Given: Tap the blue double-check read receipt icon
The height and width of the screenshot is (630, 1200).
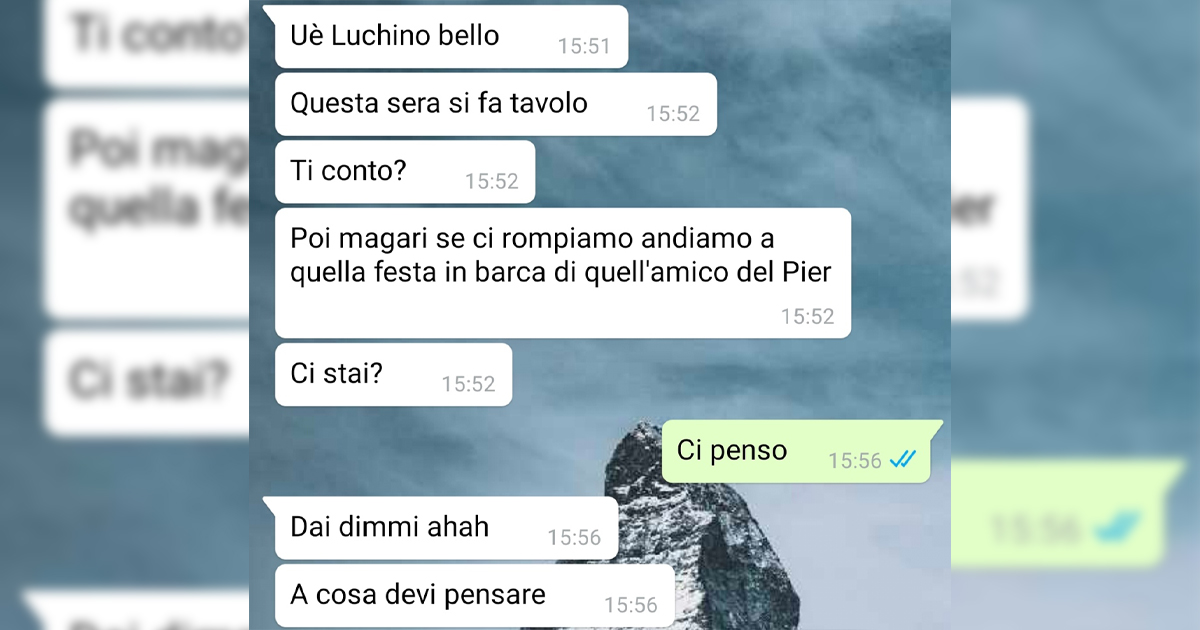Looking at the screenshot, I should (903, 460).
